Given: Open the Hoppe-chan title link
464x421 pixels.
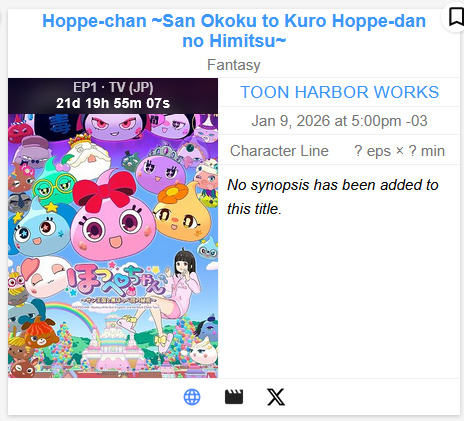Looking at the screenshot, I should [234, 31].
